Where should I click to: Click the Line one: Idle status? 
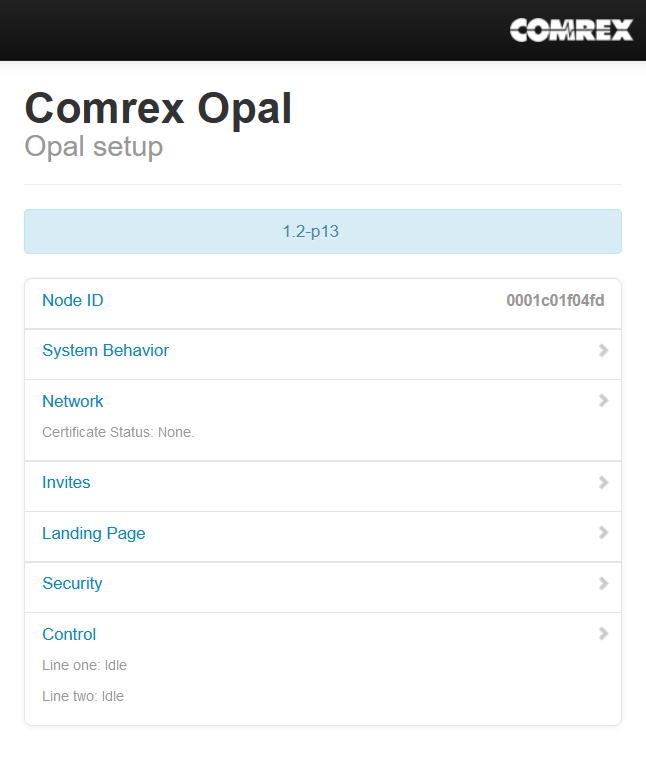point(85,665)
